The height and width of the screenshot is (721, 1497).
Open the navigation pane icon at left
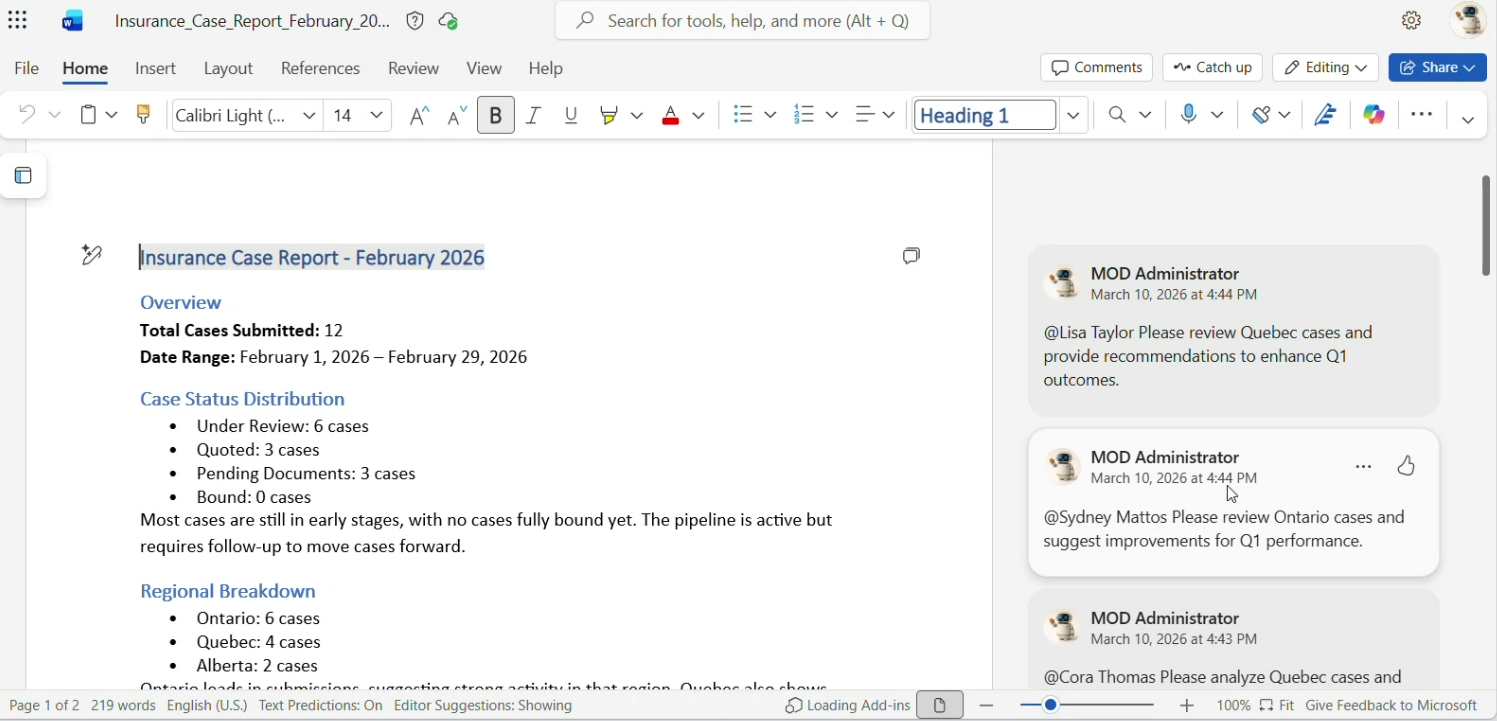click(x=23, y=176)
